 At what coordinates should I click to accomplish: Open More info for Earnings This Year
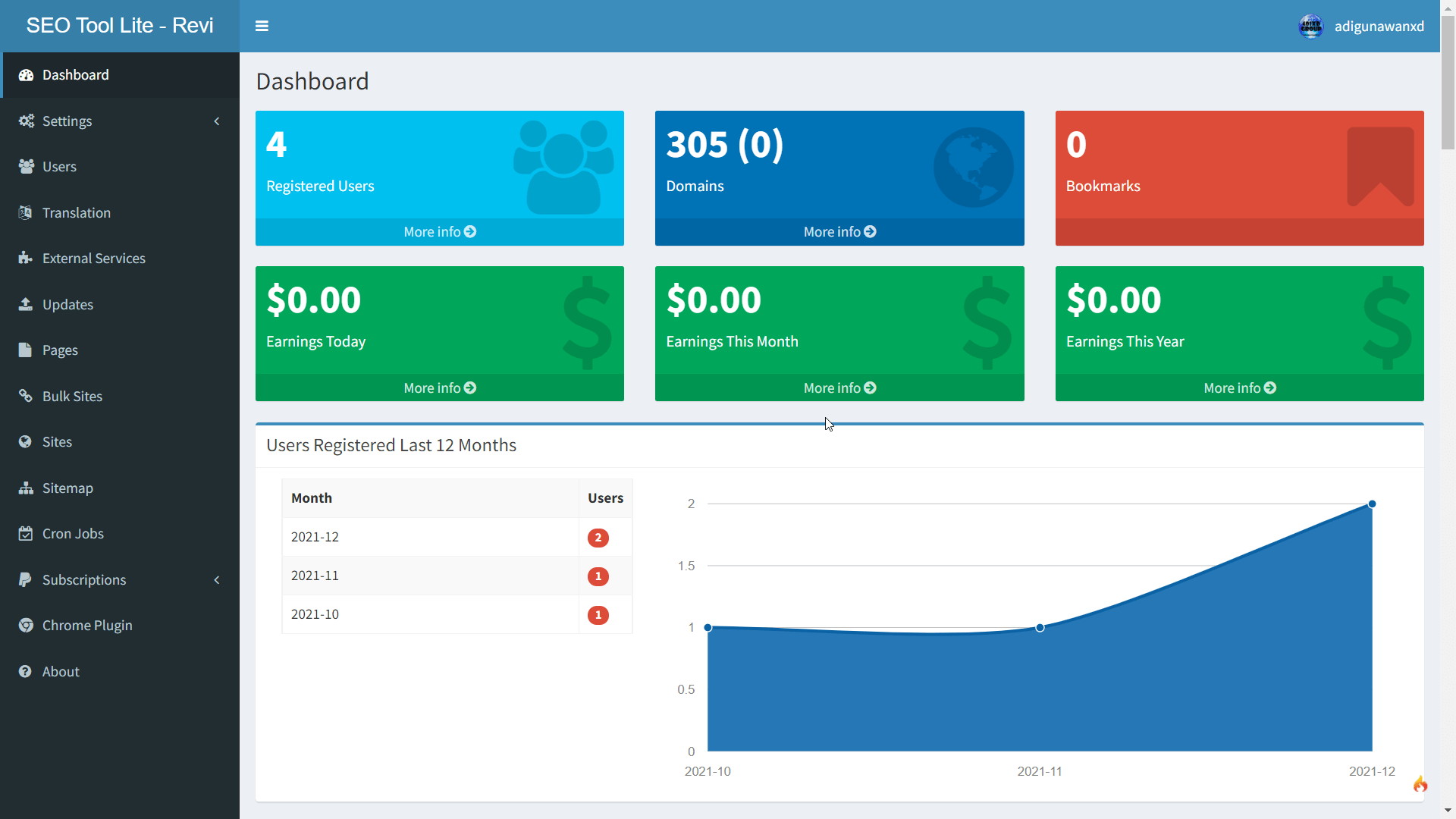point(1238,388)
